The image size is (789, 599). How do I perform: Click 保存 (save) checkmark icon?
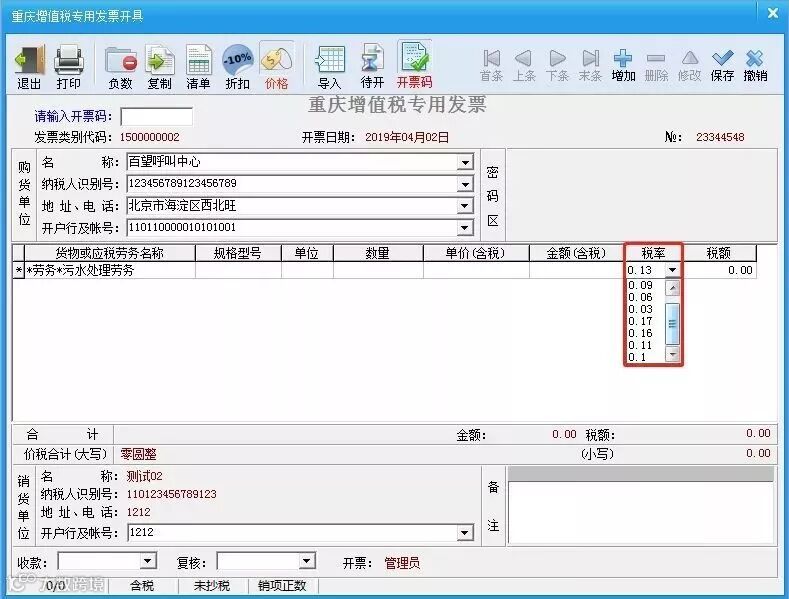722,66
